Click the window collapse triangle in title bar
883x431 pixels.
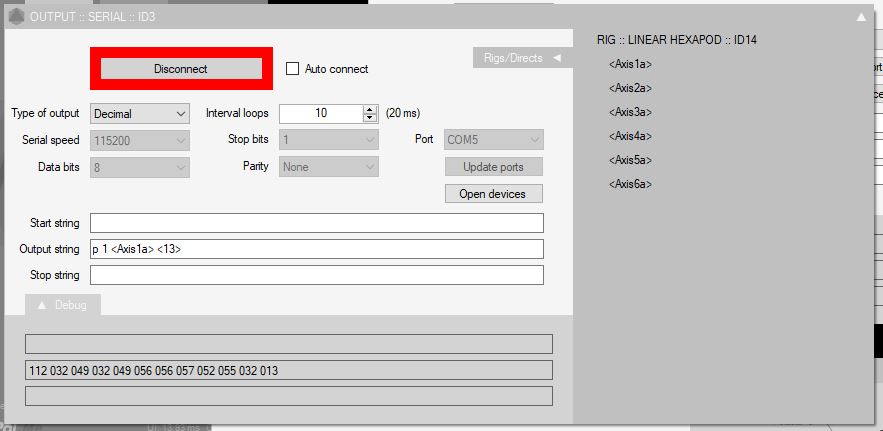tap(861, 17)
